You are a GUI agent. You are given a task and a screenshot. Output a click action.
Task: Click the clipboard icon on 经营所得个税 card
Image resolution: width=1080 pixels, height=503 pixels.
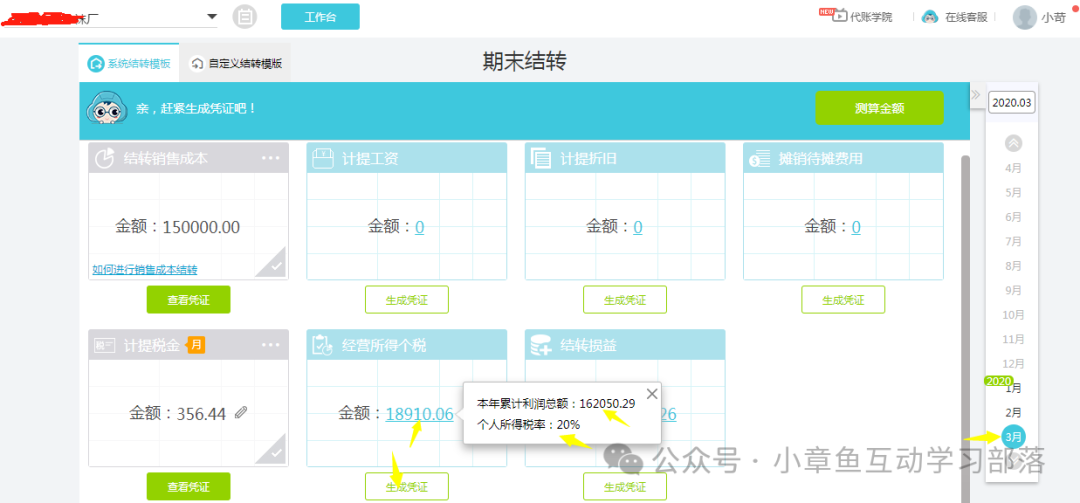tap(322, 345)
